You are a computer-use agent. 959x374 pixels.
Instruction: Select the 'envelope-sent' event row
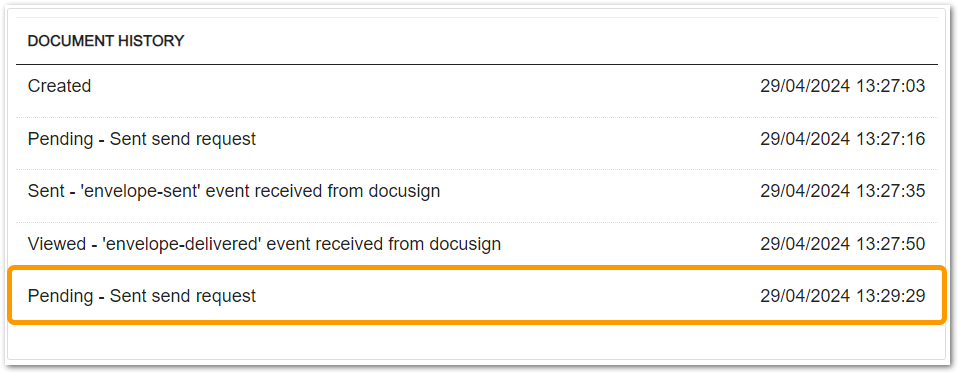point(476,192)
